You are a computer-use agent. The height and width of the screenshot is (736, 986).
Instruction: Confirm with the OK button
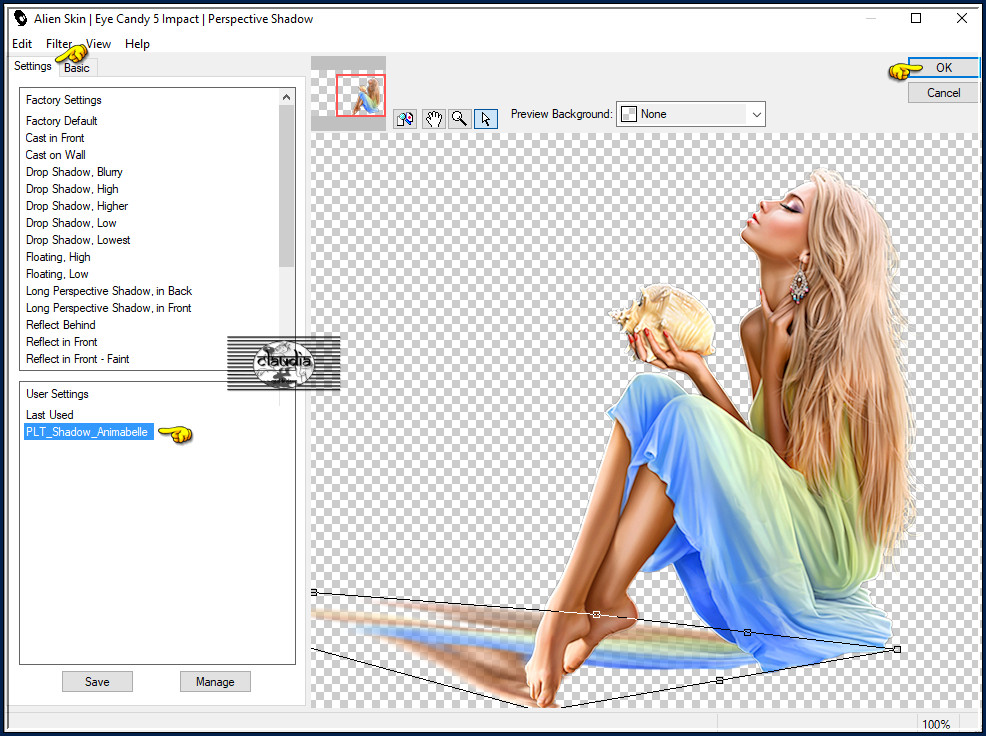coord(943,67)
